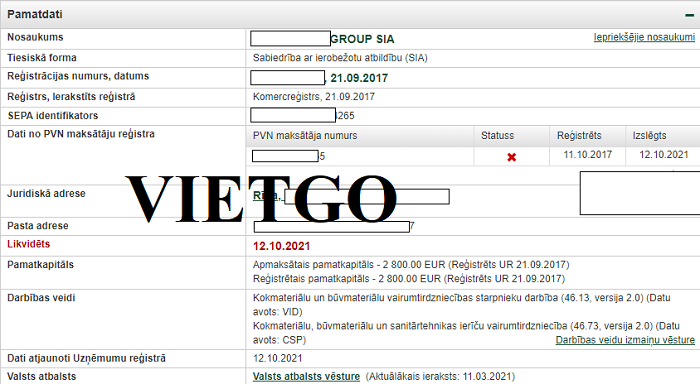Screen dimensions: 700x384
Task: Select the Juridiskā adrese label
Action: 46,193
